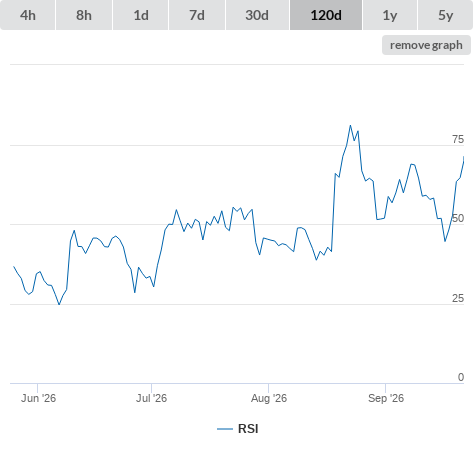
Task: Click the 75 RSI gridline label
Action: tap(458, 139)
